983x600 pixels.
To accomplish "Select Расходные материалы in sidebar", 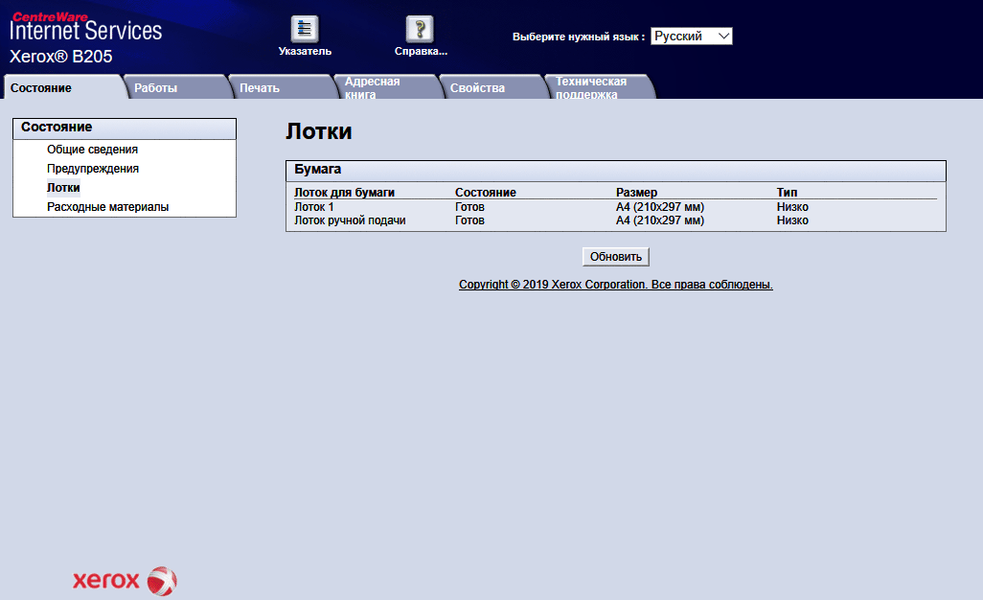I will [108, 207].
